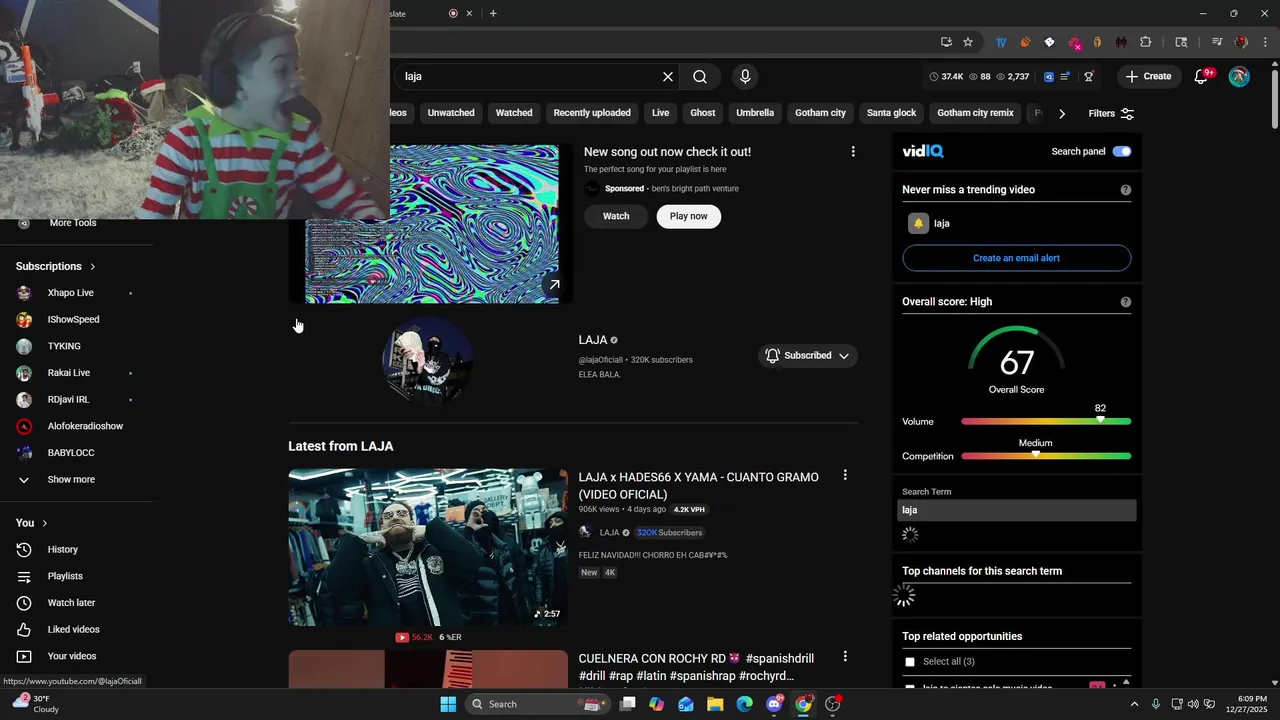Screen dimensions: 1280x720
Task: Click the vidIQ logo icon in header stats
Action: tap(1049, 77)
